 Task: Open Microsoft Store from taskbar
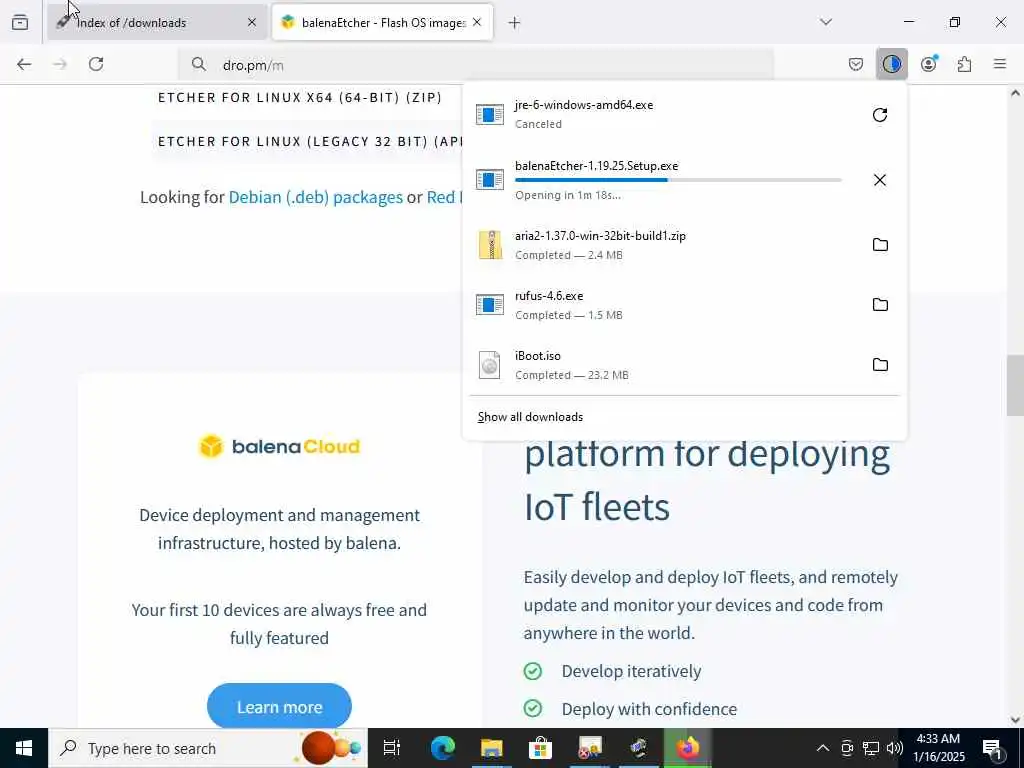(541, 748)
